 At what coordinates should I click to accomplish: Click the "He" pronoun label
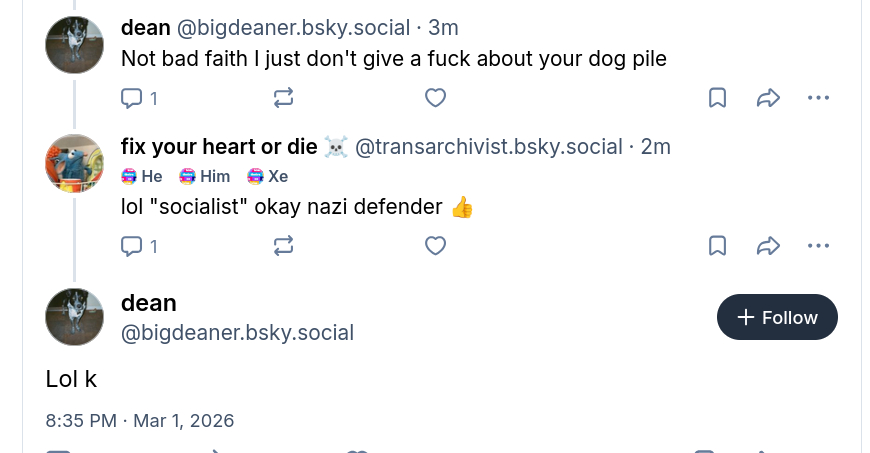pos(142,177)
